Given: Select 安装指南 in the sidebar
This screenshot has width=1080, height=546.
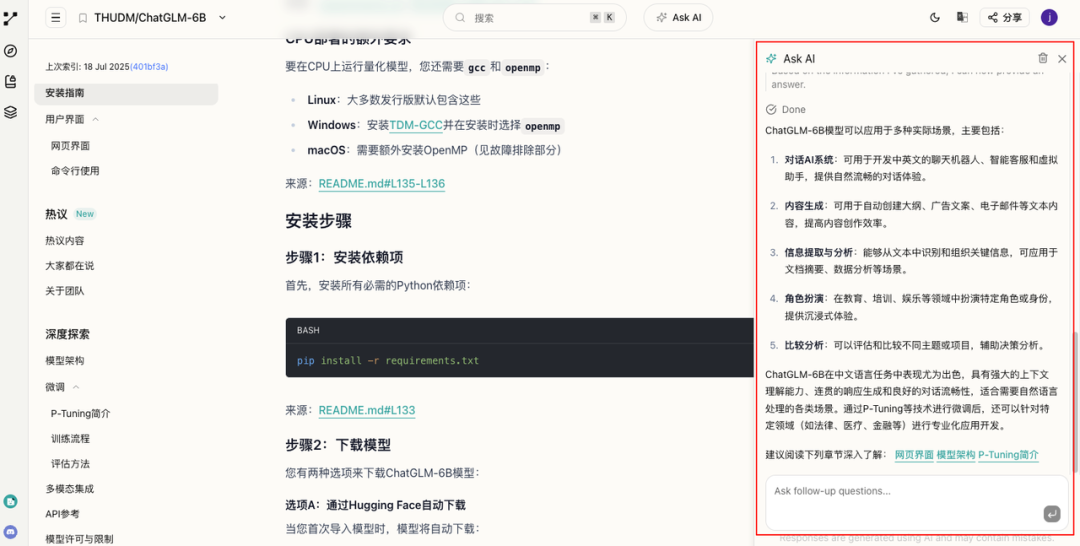Looking at the screenshot, I should 126,92.
